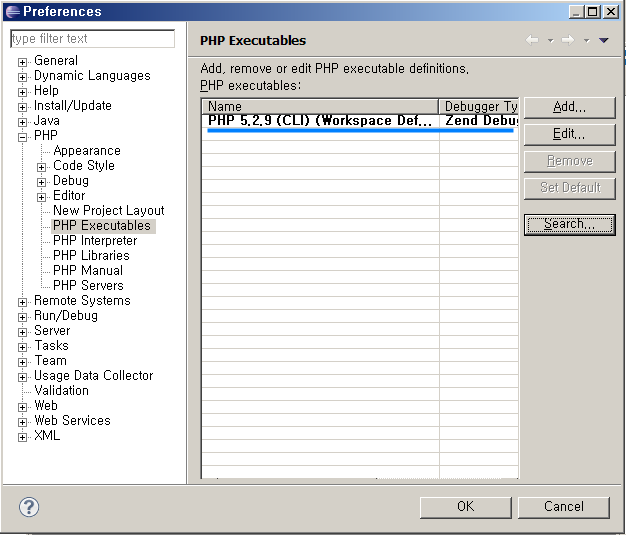The image size is (626, 535).
Task: Select the Validation tree item
Action: (x=61, y=390)
